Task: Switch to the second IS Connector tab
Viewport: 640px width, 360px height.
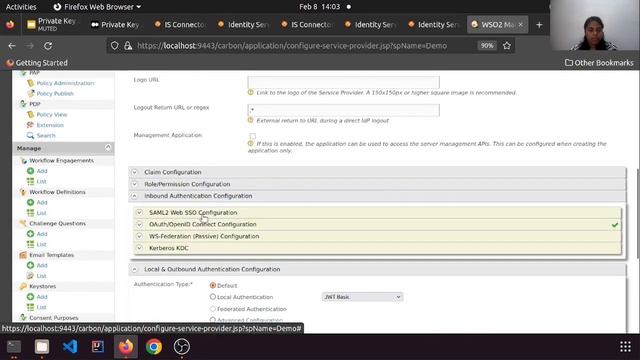Action: [x=307, y=24]
